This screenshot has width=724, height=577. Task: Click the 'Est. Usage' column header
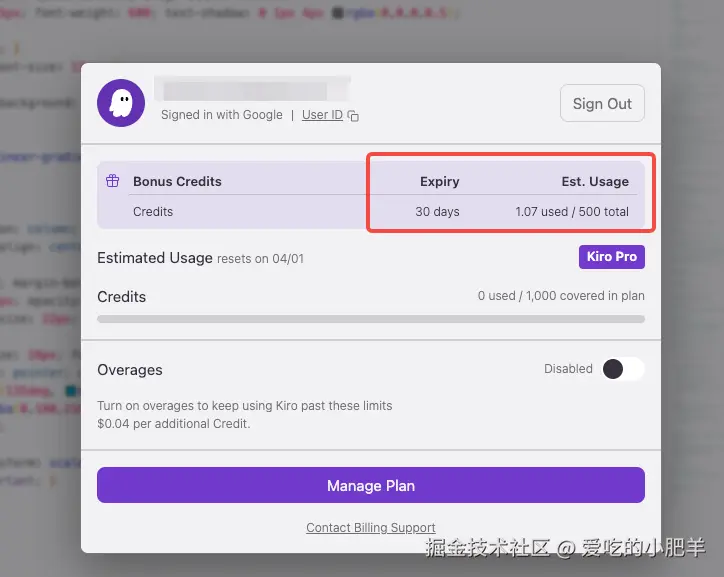[x=595, y=181]
